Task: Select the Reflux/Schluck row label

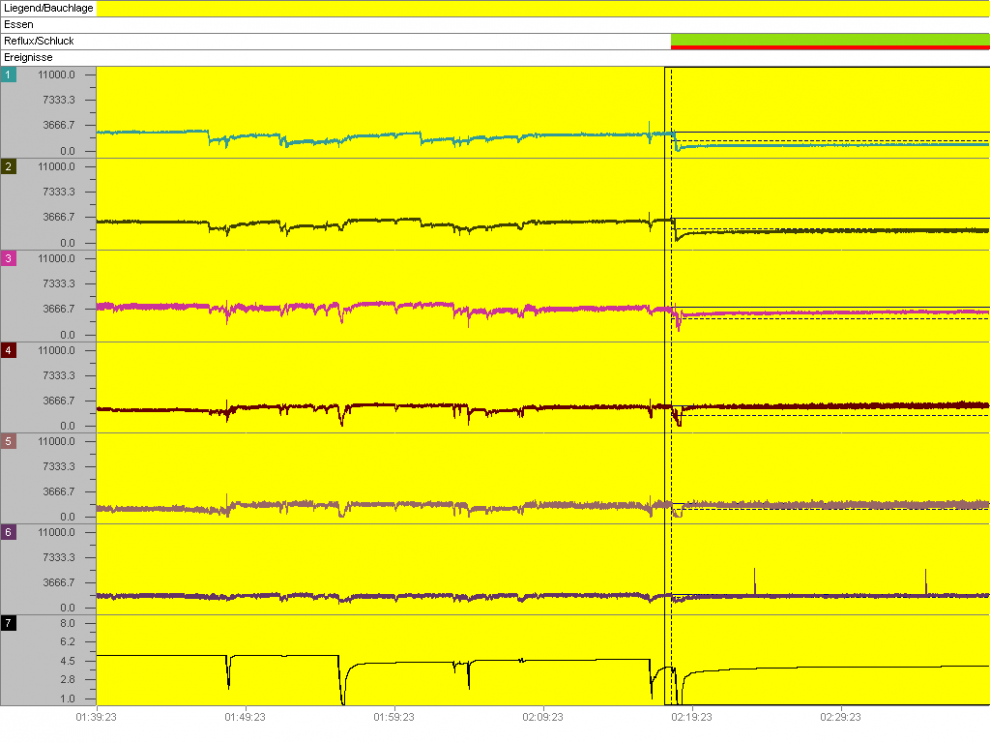Action: tap(39, 41)
